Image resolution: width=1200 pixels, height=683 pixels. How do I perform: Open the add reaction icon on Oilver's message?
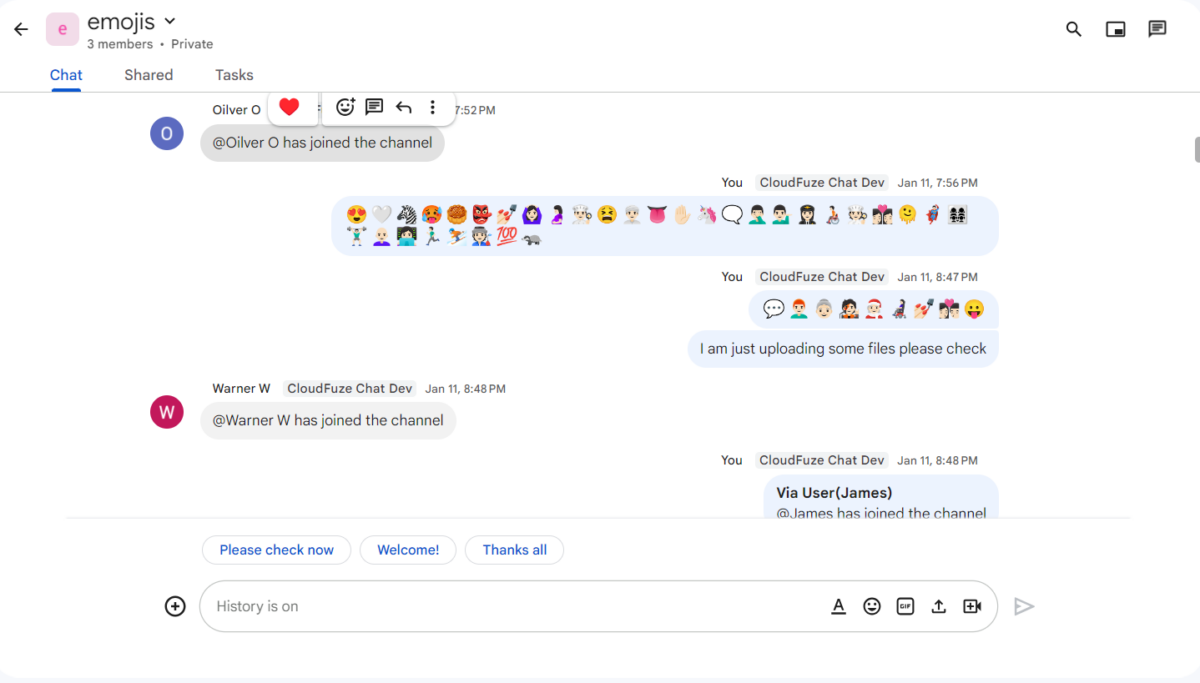[345, 107]
